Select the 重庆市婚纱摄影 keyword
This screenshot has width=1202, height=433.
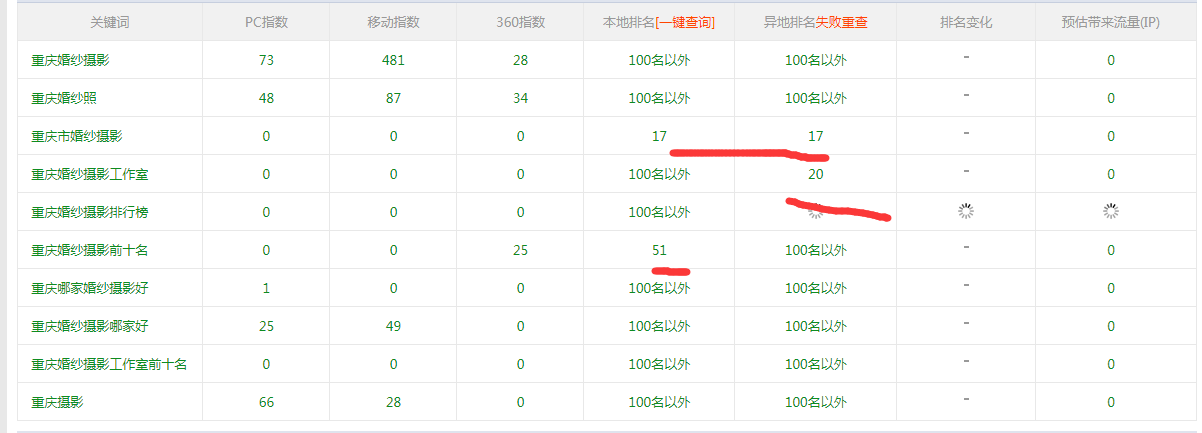[x=77, y=136]
